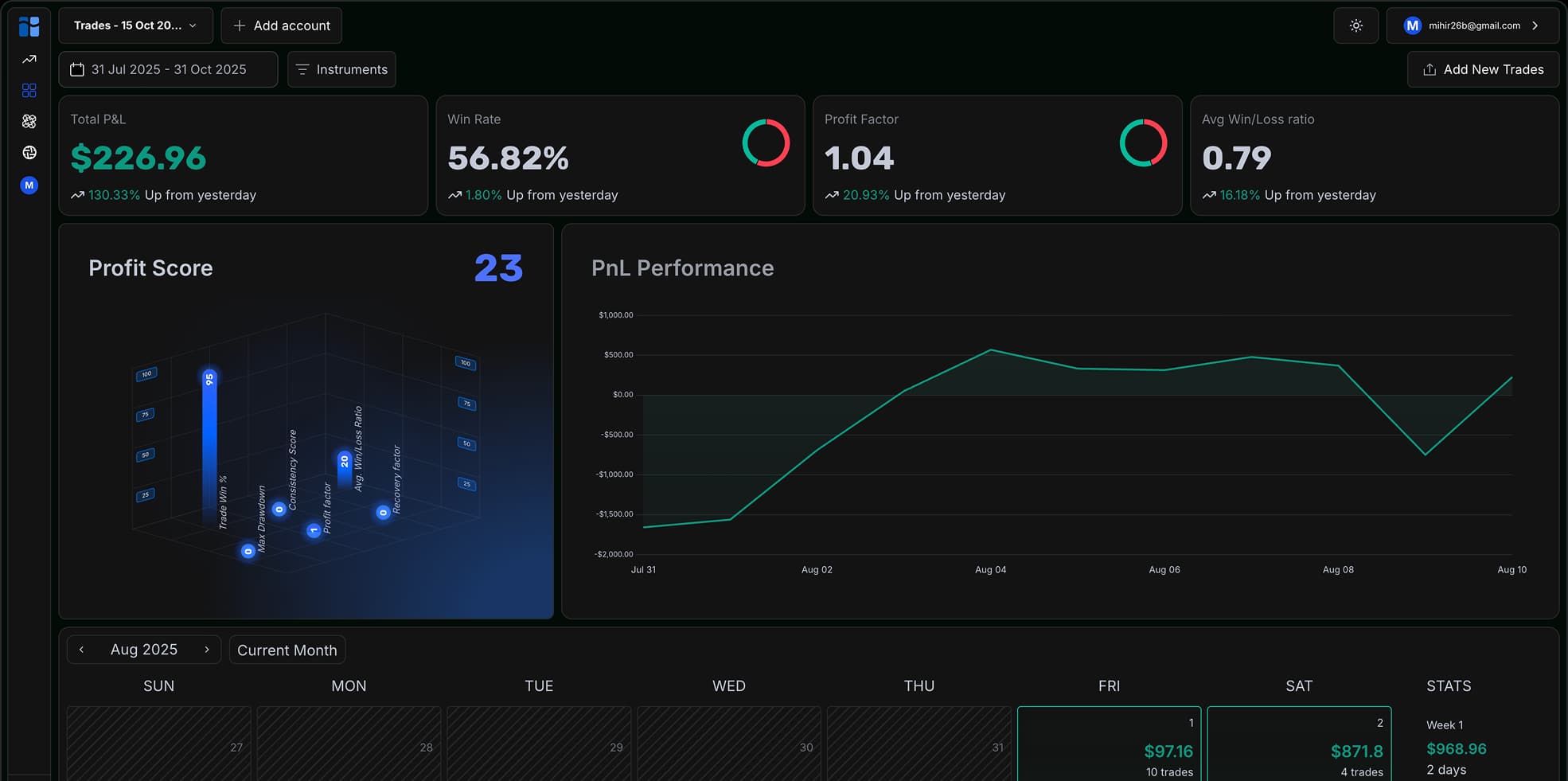This screenshot has width=1568, height=781.
Task: Open the Instruments filter dropdown
Action: coord(341,69)
